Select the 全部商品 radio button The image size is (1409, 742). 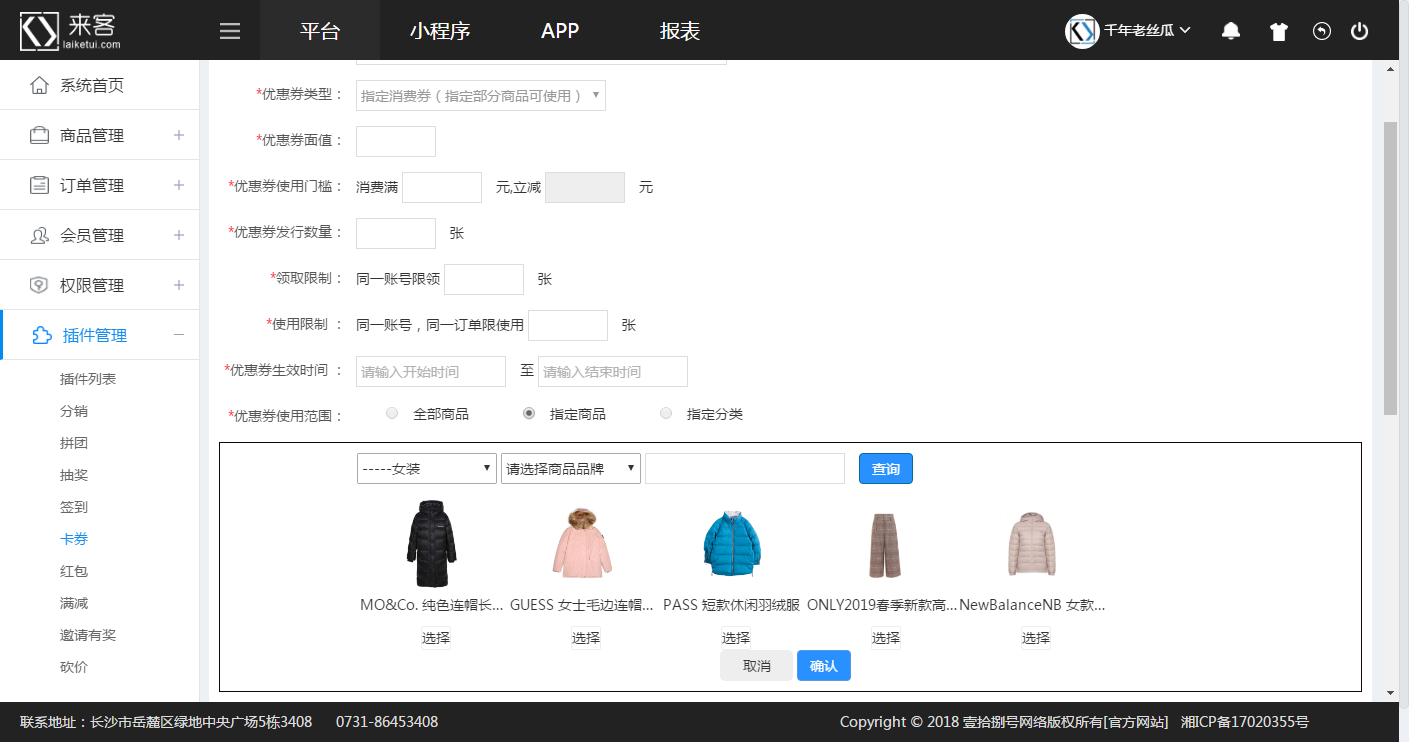(x=392, y=413)
